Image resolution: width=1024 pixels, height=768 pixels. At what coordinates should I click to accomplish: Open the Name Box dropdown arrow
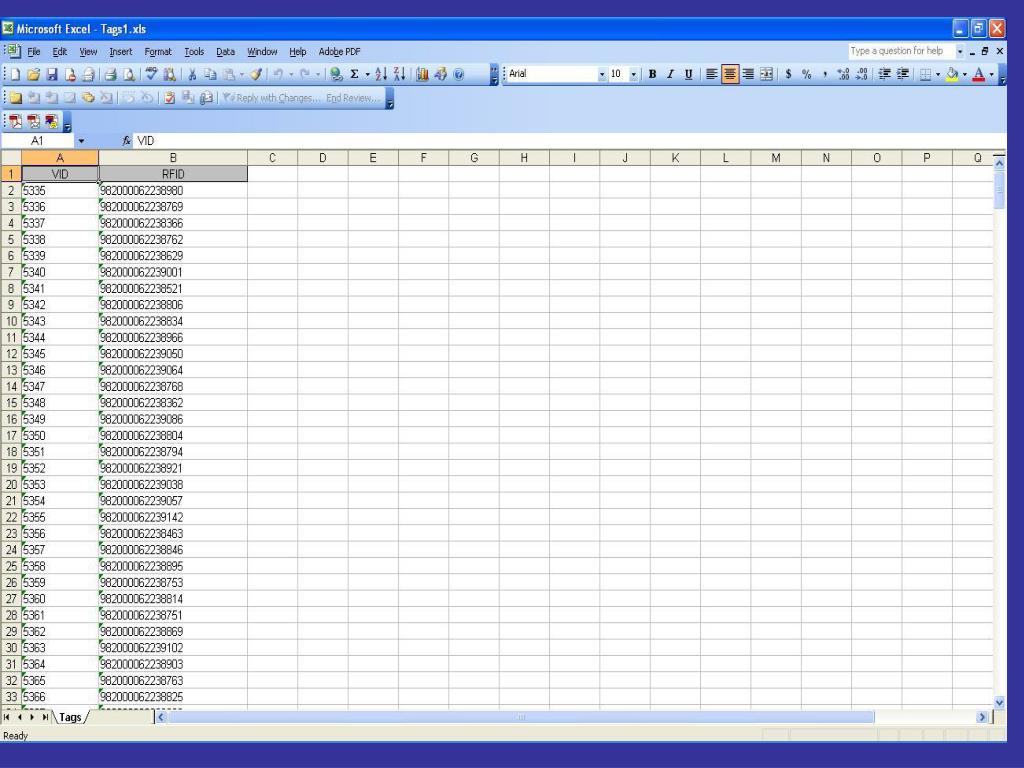(x=81, y=141)
